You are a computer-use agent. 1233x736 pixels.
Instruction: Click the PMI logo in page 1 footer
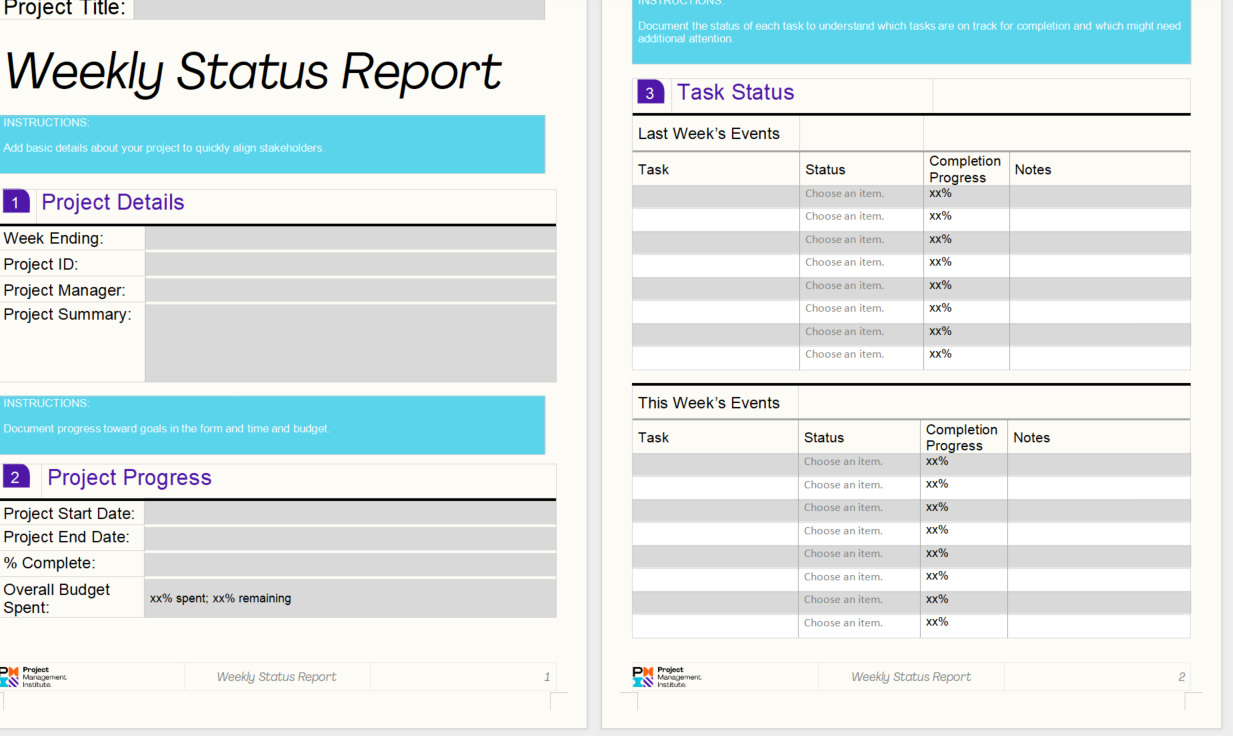coord(33,677)
